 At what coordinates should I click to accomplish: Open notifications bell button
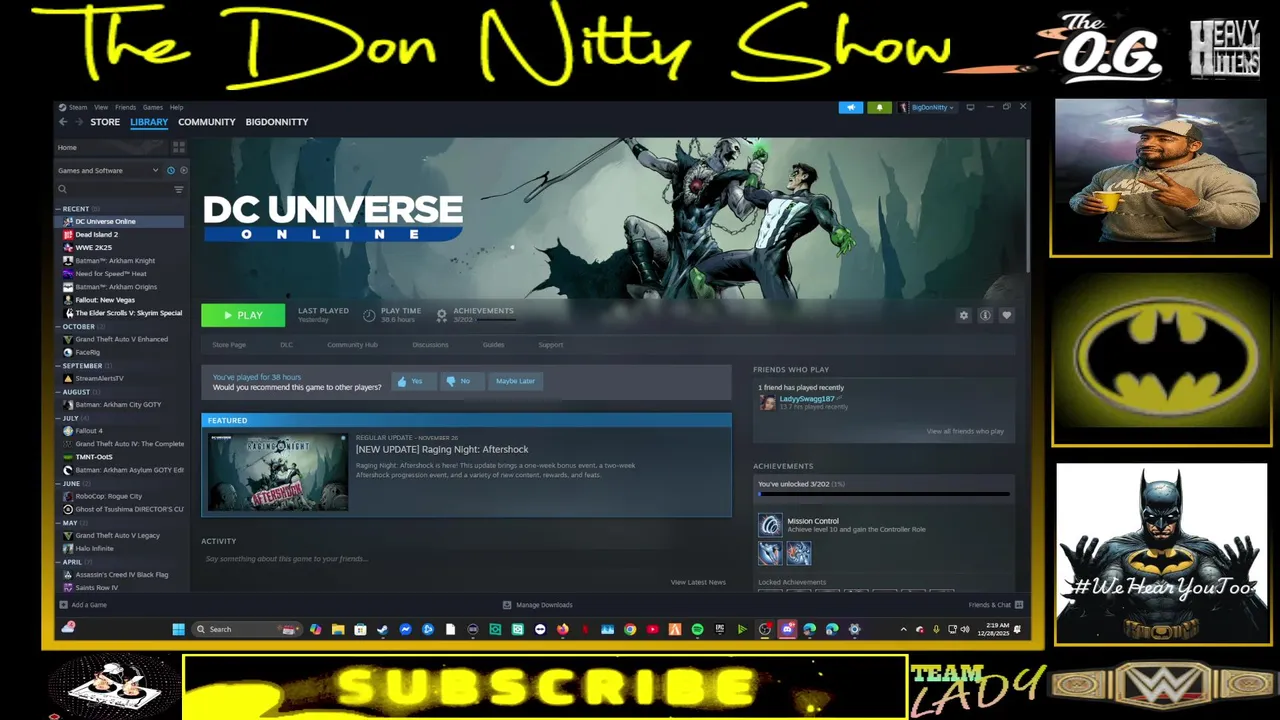click(x=880, y=107)
